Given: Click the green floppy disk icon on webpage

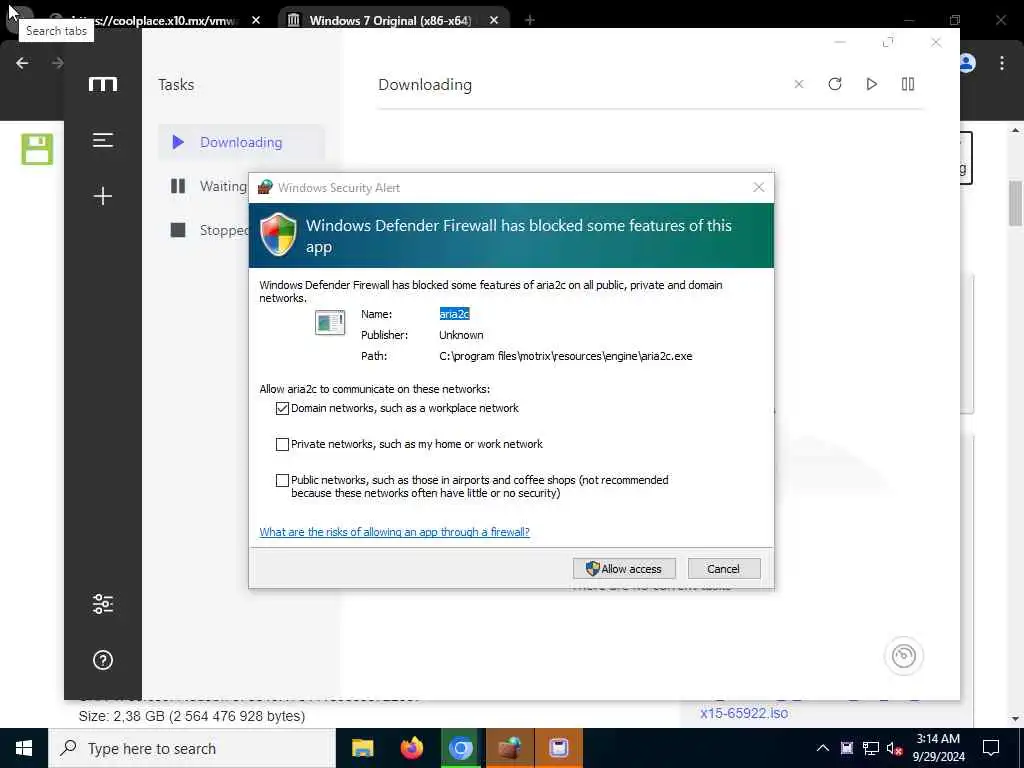Looking at the screenshot, I should (x=37, y=149).
